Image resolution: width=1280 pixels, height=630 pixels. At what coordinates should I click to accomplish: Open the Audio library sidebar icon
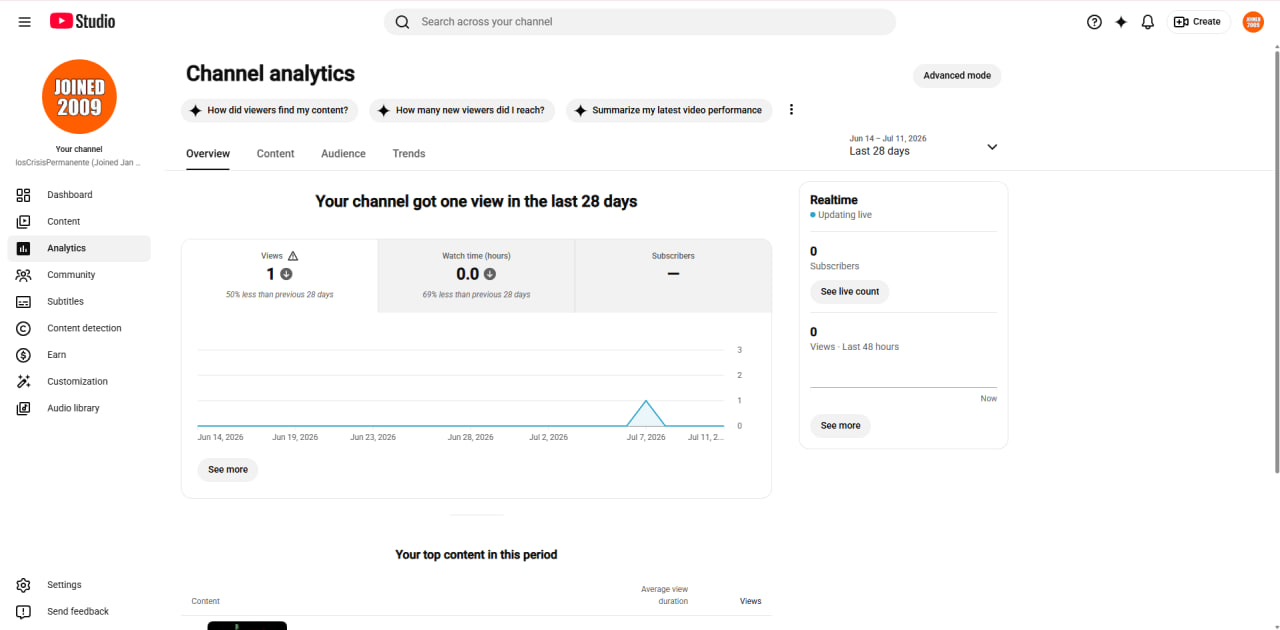click(24, 408)
